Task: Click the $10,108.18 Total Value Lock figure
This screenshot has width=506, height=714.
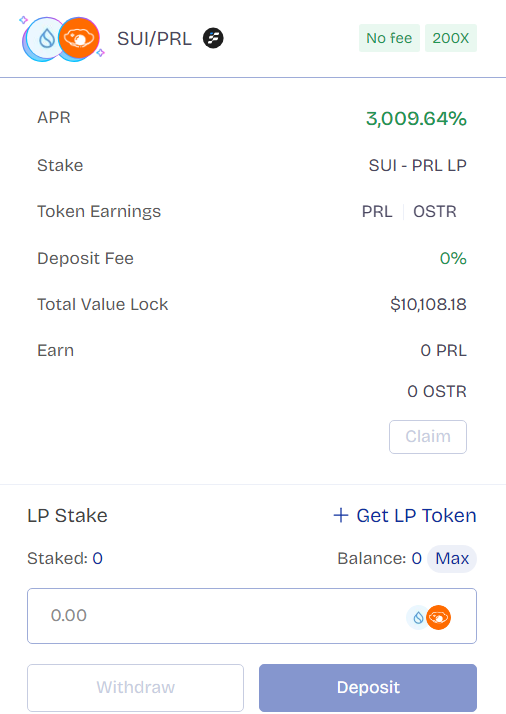Action: click(x=428, y=304)
